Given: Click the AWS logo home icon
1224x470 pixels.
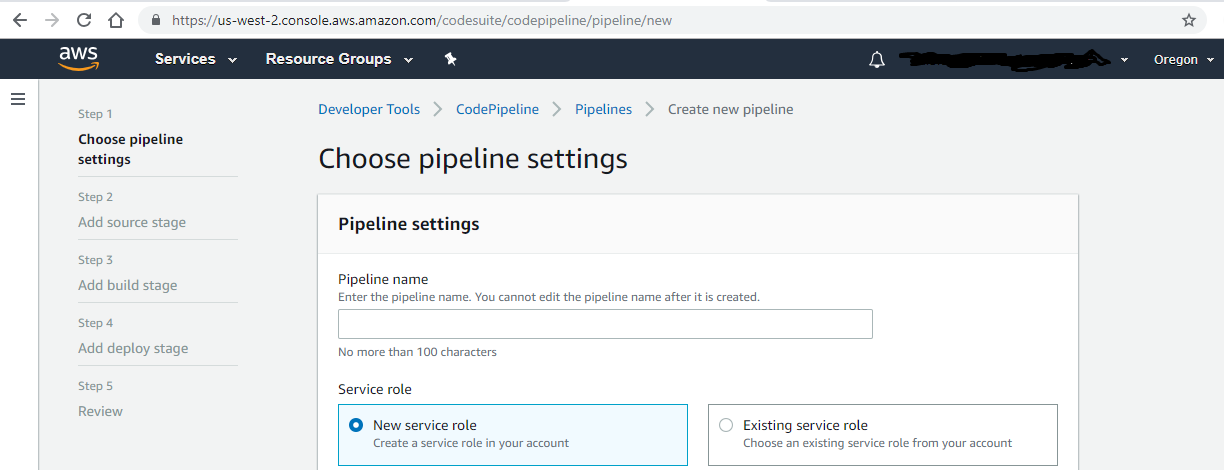Looking at the screenshot, I should (x=77, y=59).
